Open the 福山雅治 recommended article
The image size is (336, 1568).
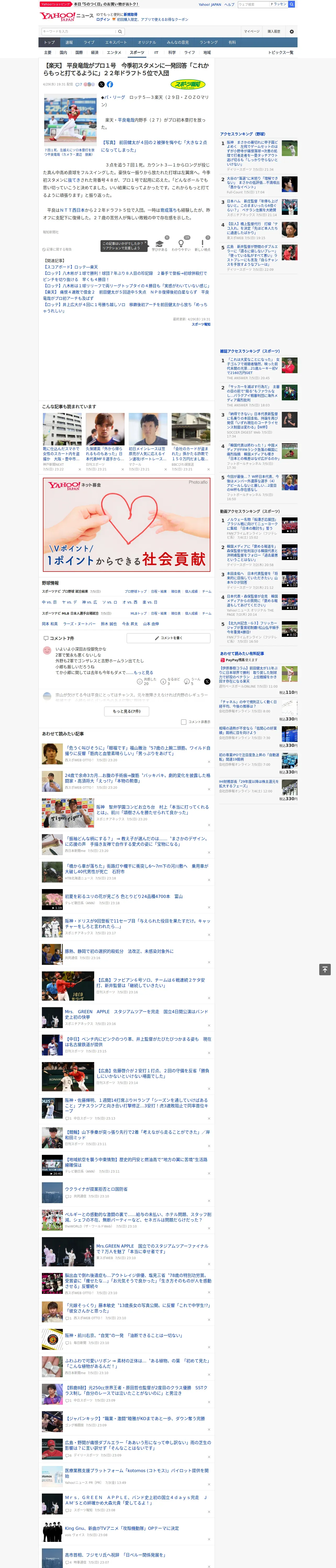[126, 754]
